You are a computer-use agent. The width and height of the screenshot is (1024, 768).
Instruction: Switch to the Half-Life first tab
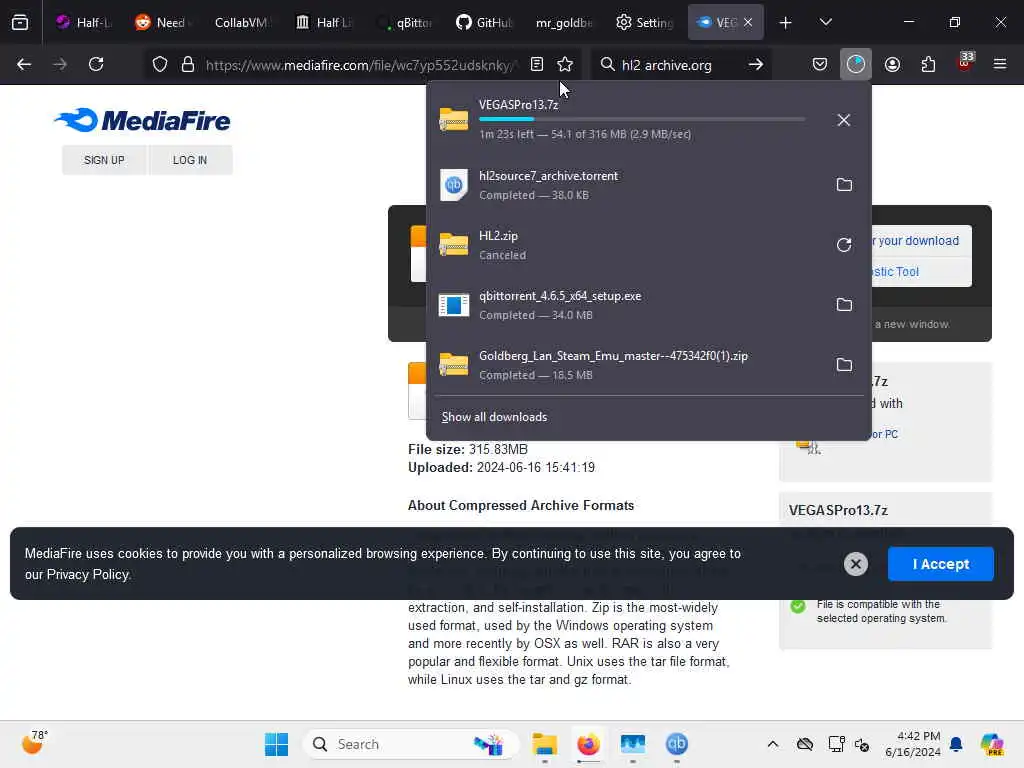[84, 22]
